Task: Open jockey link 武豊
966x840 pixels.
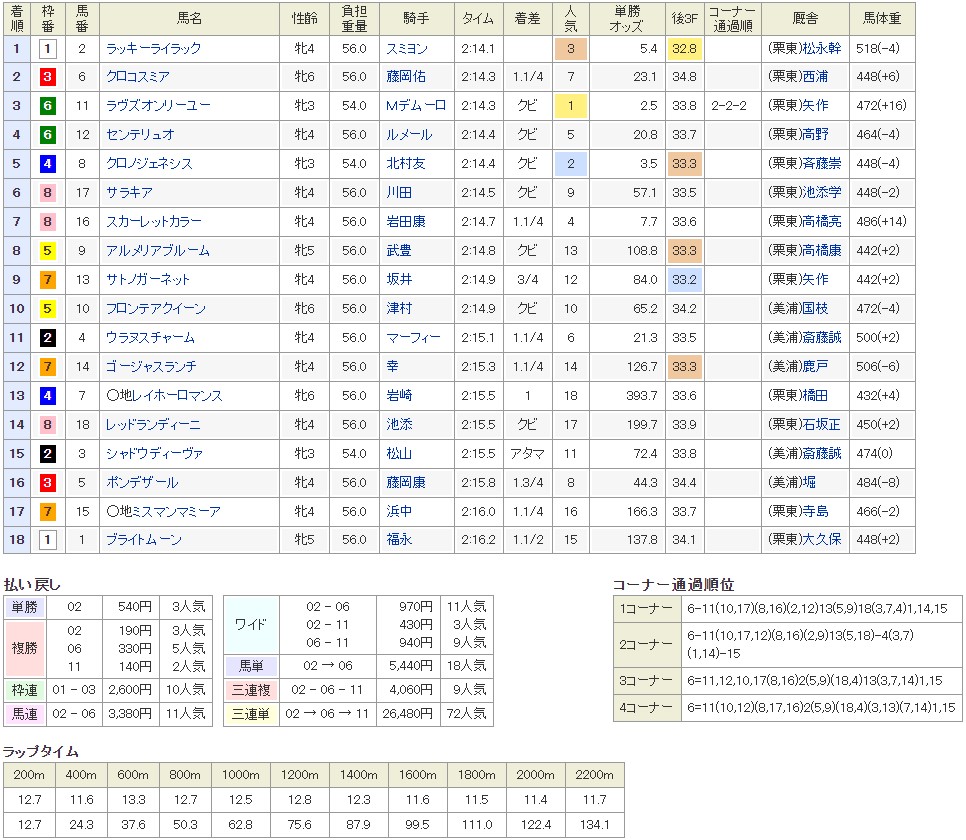Action: [399, 251]
